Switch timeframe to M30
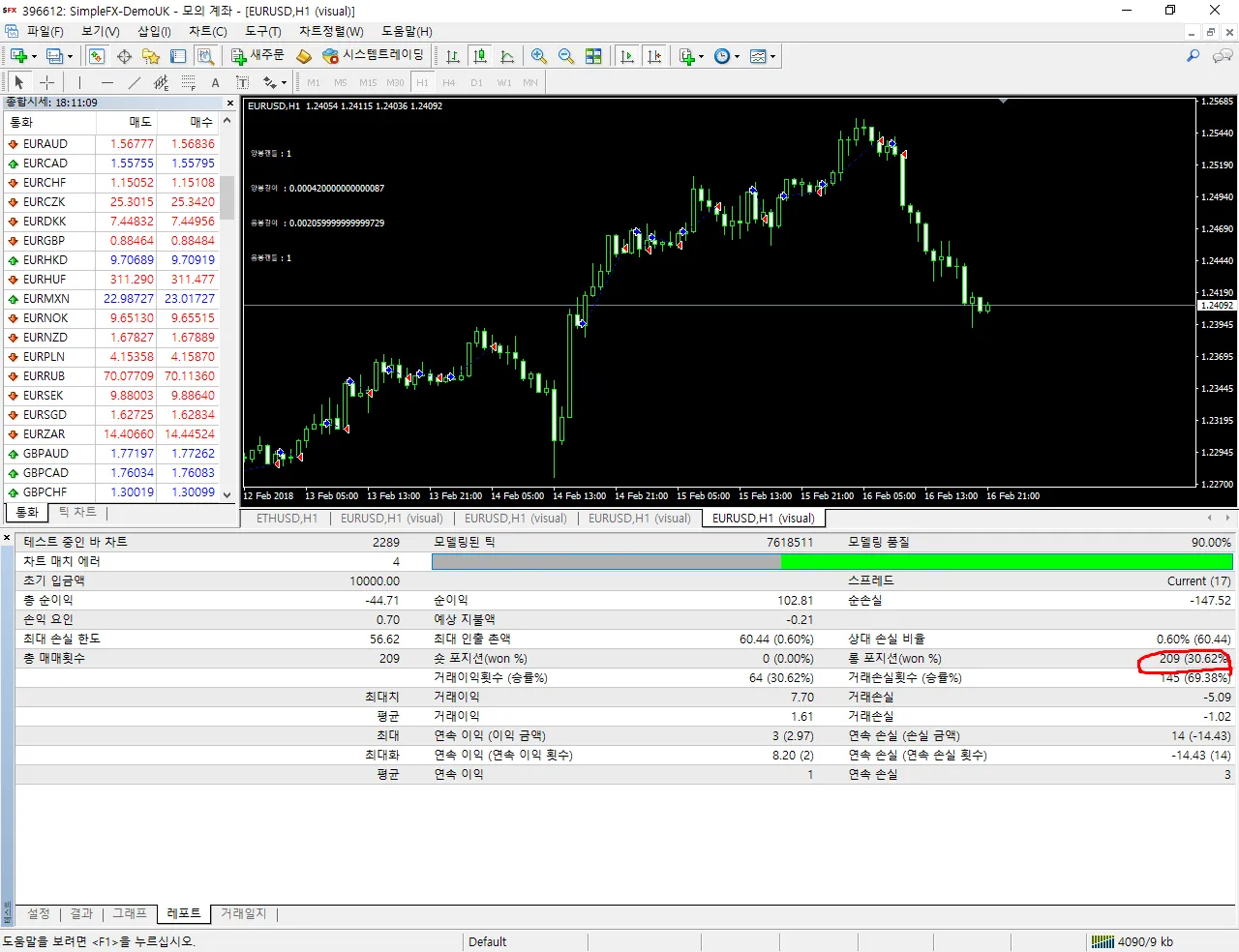The width and height of the screenshot is (1239, 952). (395, 82)
